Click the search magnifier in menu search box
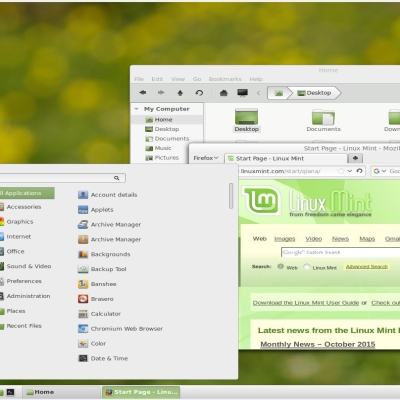This screenshot has height=400, width=400. tap(117, 178)
